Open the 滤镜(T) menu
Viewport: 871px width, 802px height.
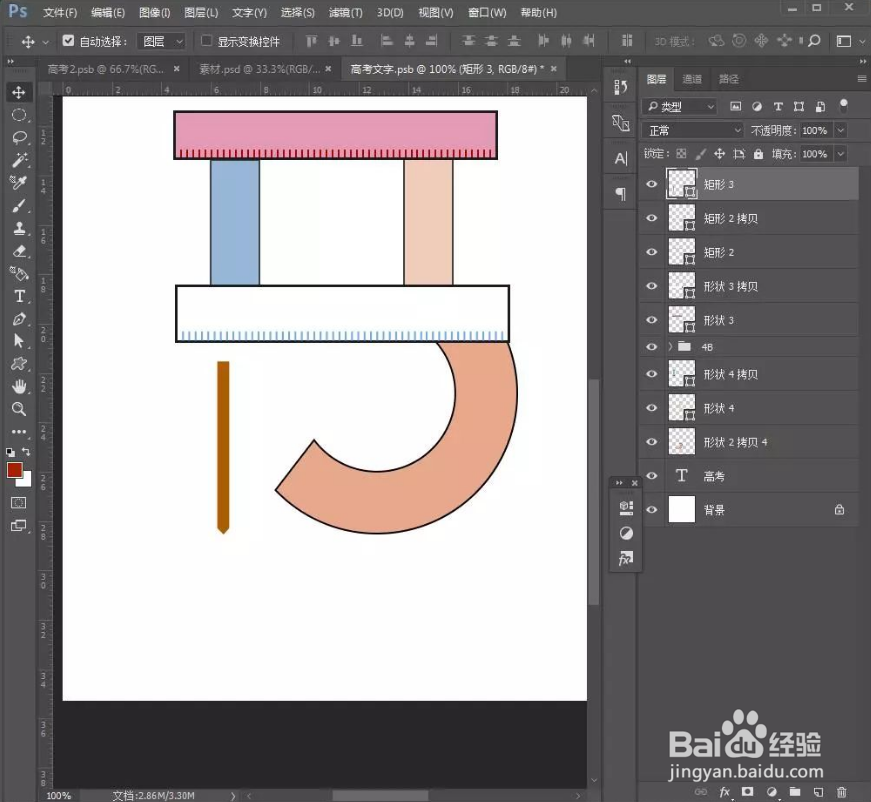346,12
